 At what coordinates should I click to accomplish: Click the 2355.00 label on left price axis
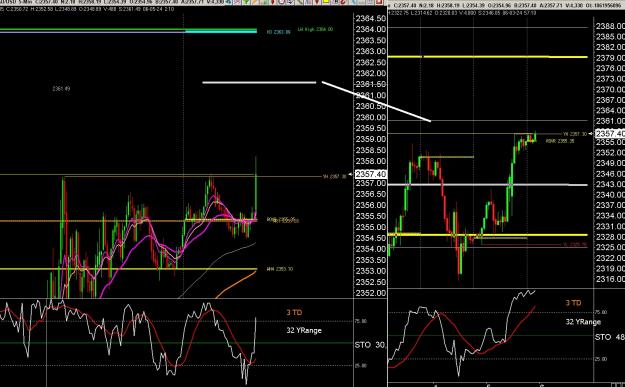pyautogui.click(x=371, y=227)
